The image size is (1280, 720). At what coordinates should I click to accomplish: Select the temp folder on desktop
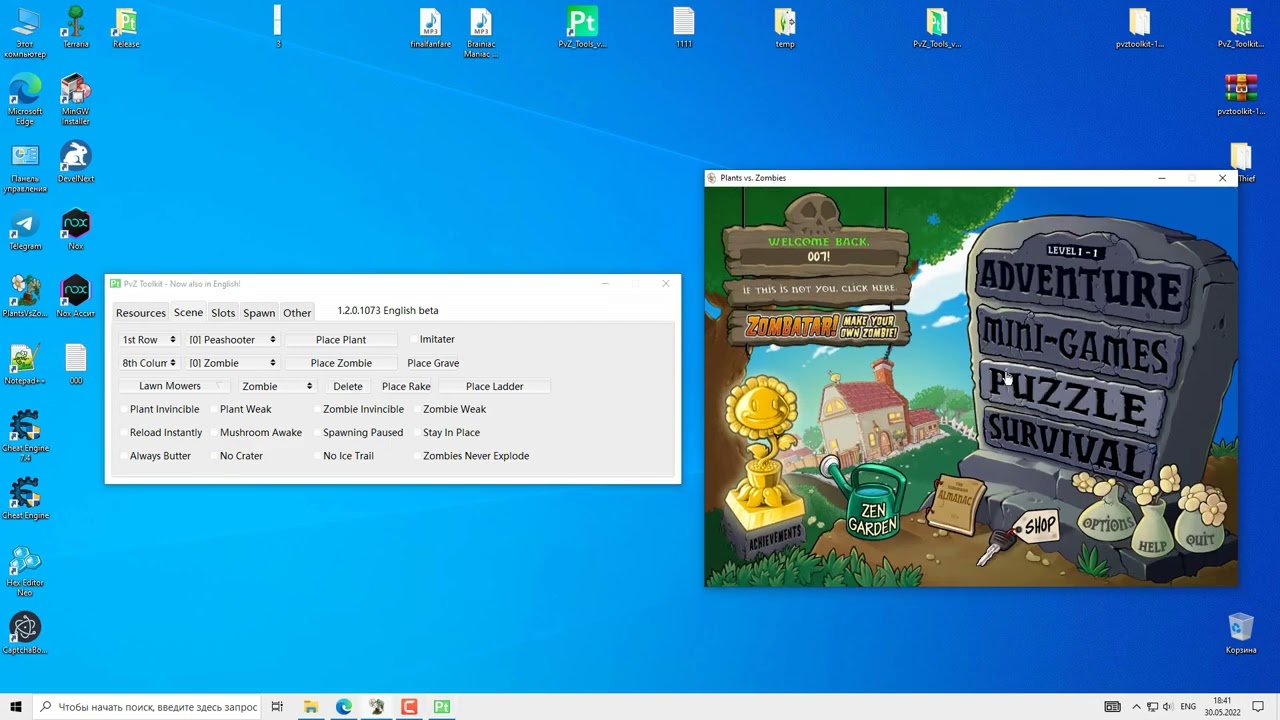785,28
